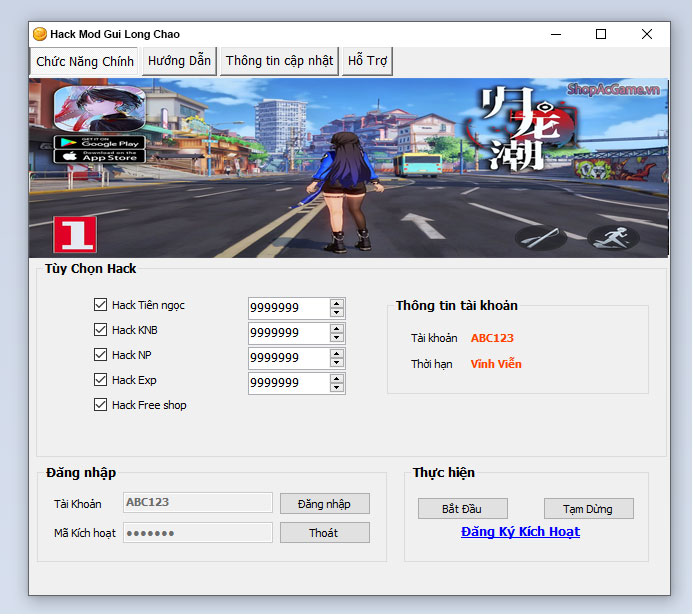
Task: Maximize the Hack Mod window
Action: click(601, 34)
